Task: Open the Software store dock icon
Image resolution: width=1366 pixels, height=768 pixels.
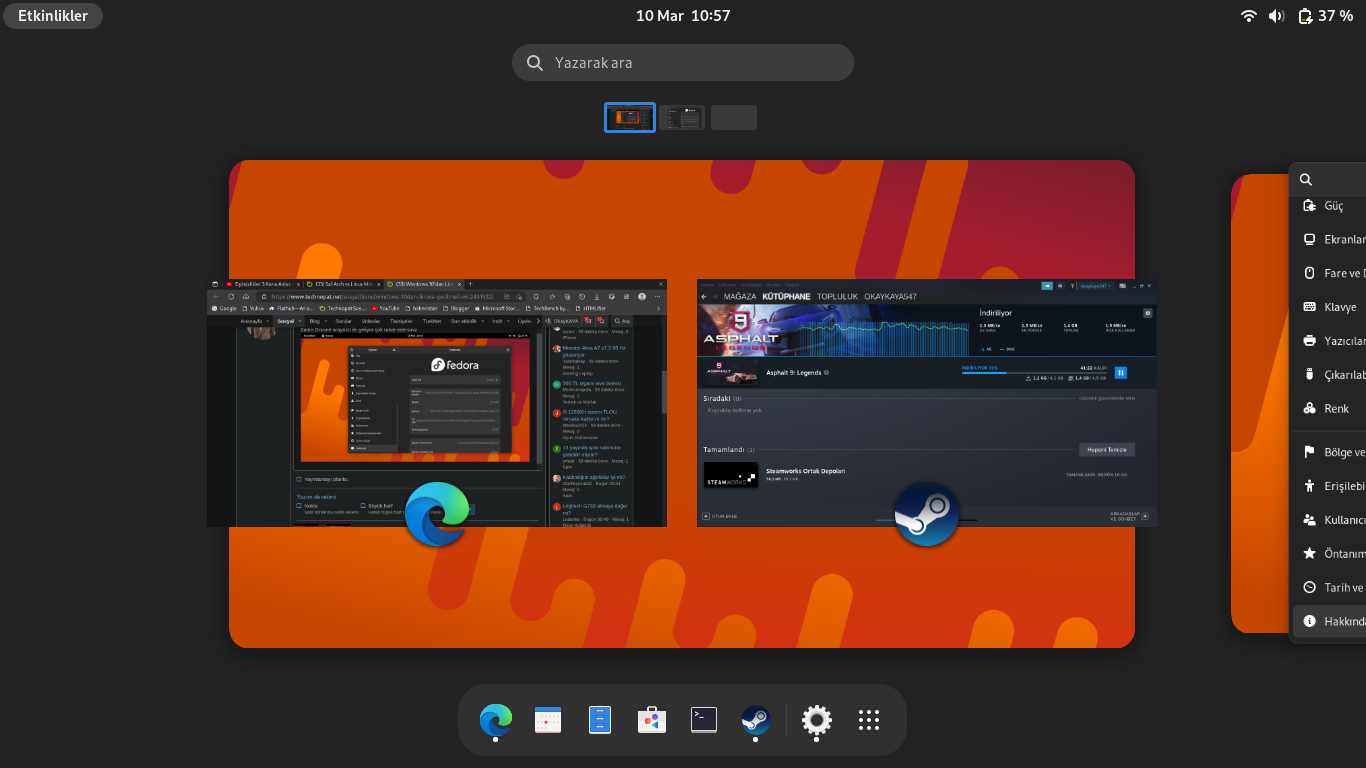Action: [x=652, y=720]
